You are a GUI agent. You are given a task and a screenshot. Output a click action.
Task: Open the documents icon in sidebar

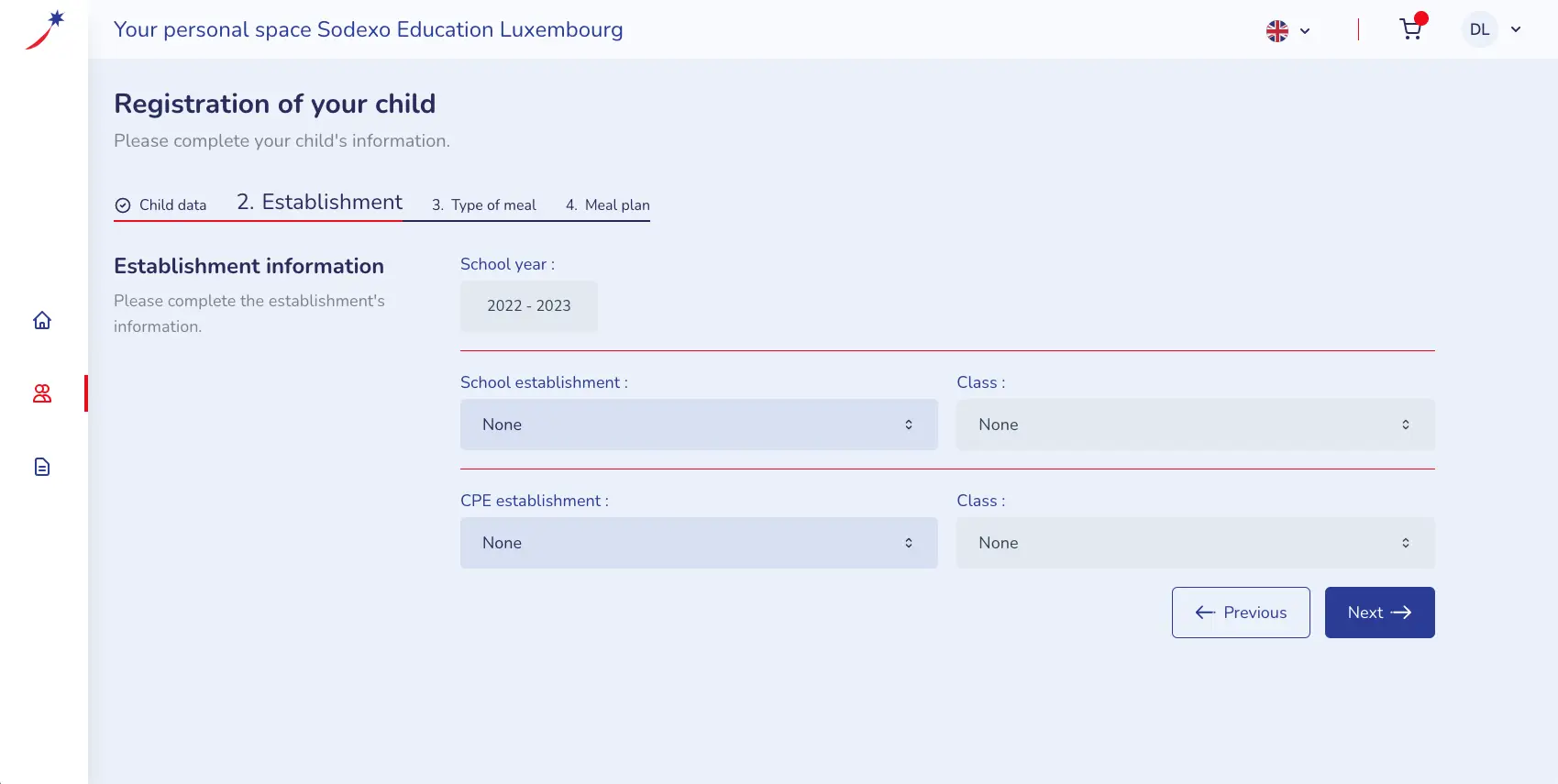(x=42, y=467)
